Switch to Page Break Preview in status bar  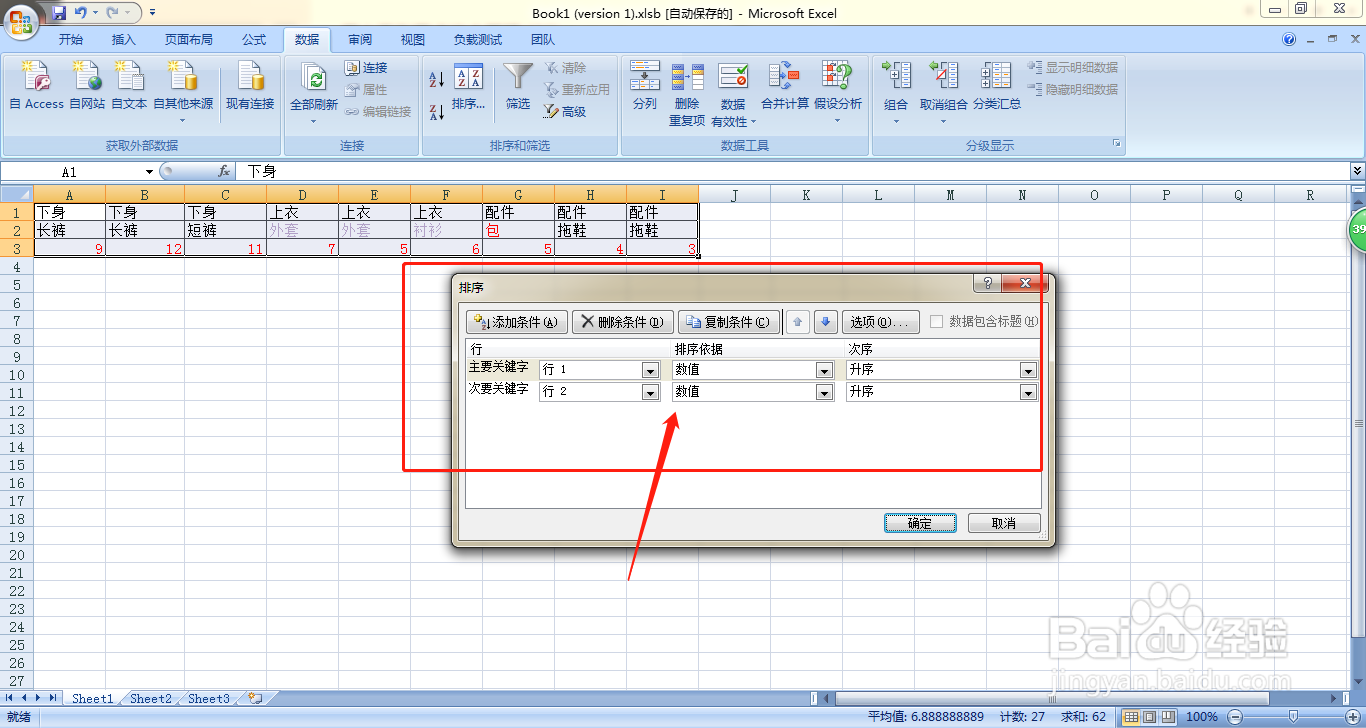[1168, 716]
